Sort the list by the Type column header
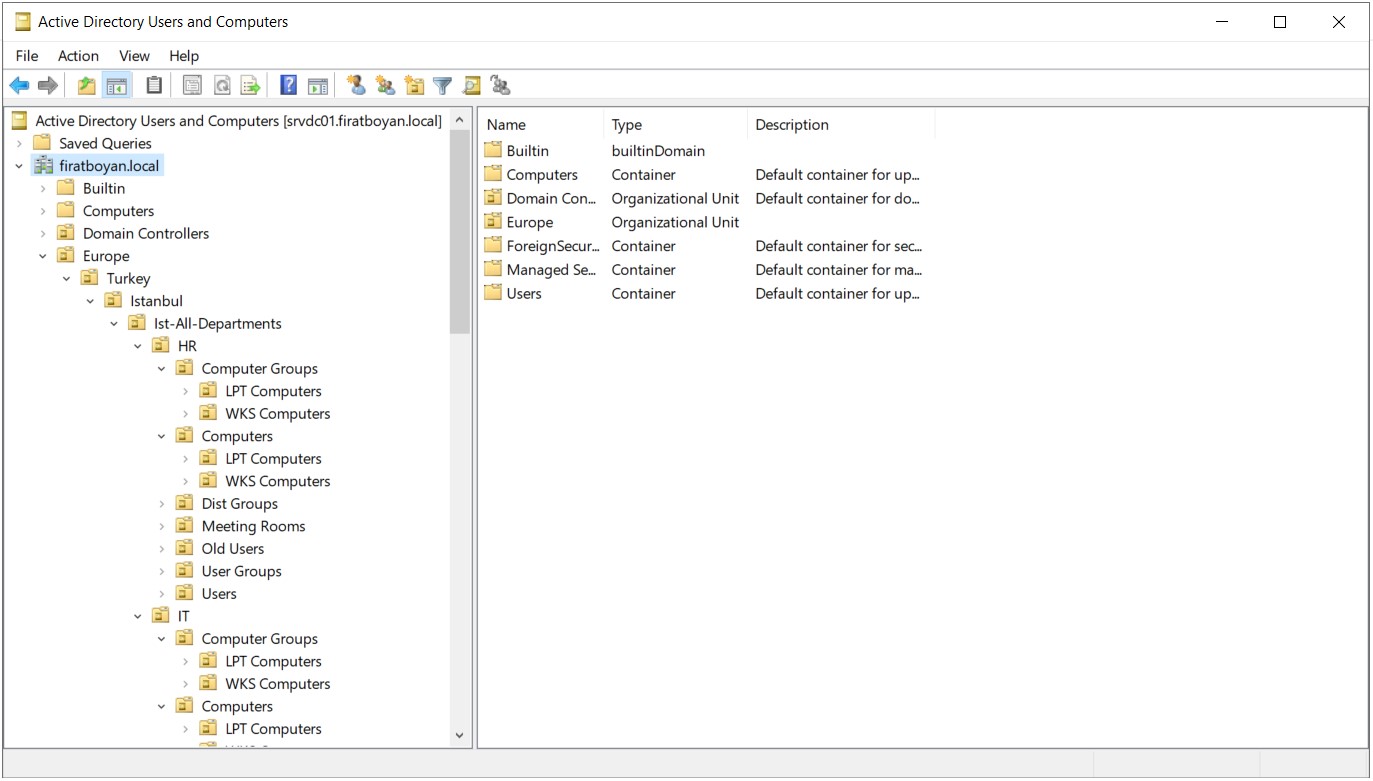The image size is (1373, 781). (x=675, y=125)
